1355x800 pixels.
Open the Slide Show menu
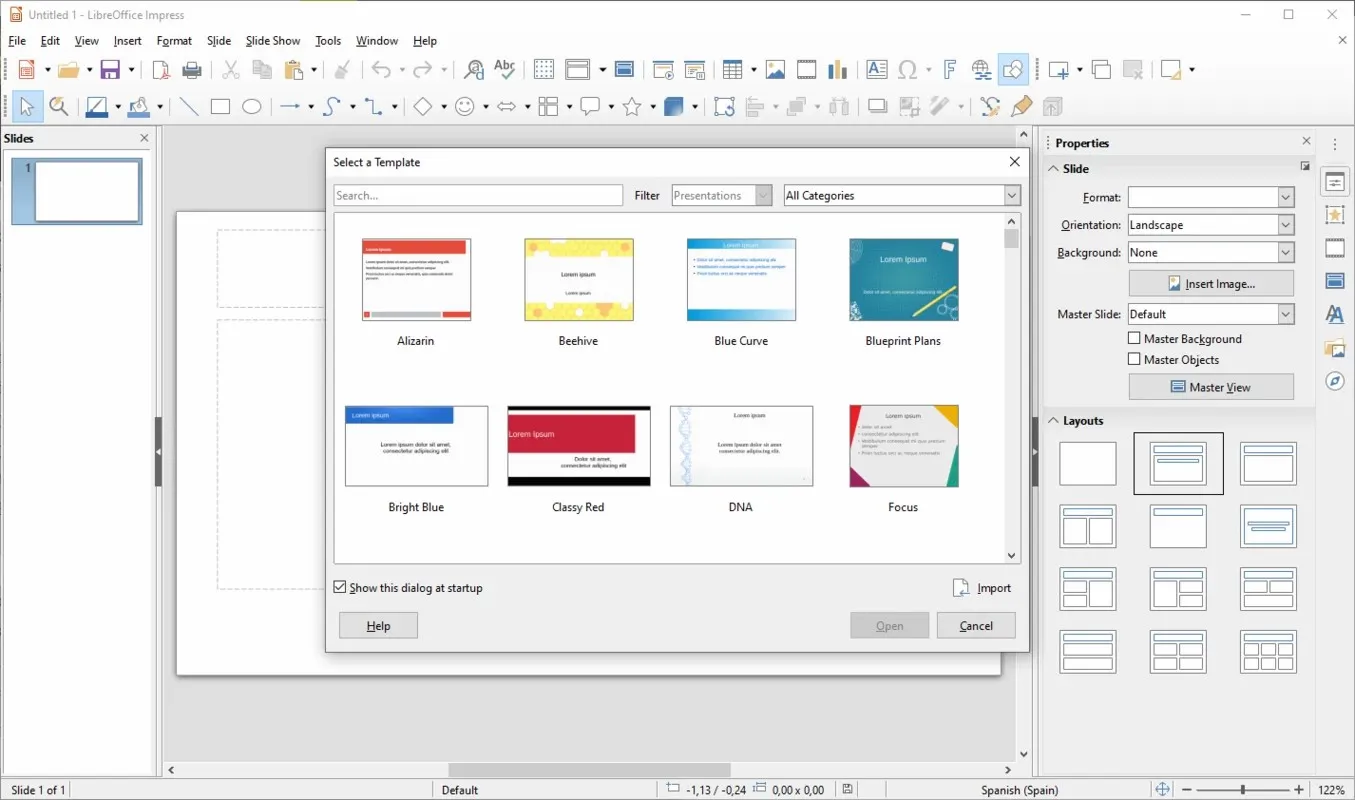273,41
